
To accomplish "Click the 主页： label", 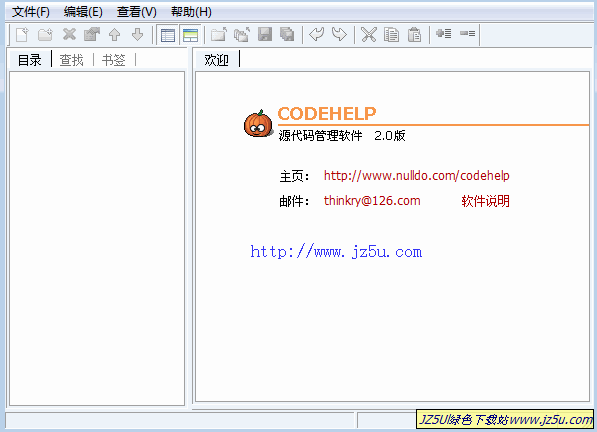I will 294,176.
